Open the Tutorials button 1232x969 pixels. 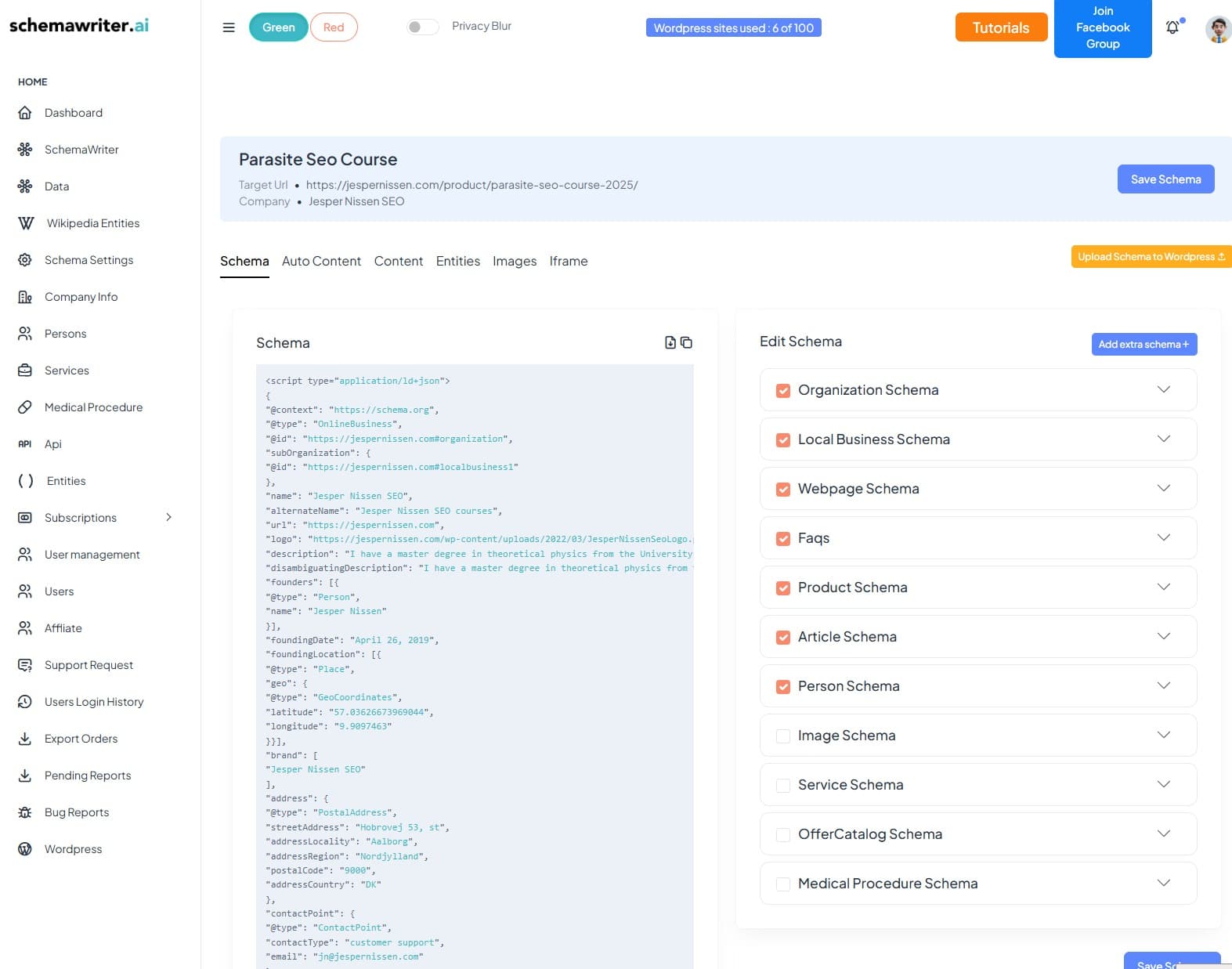[x=1001, y=28]
